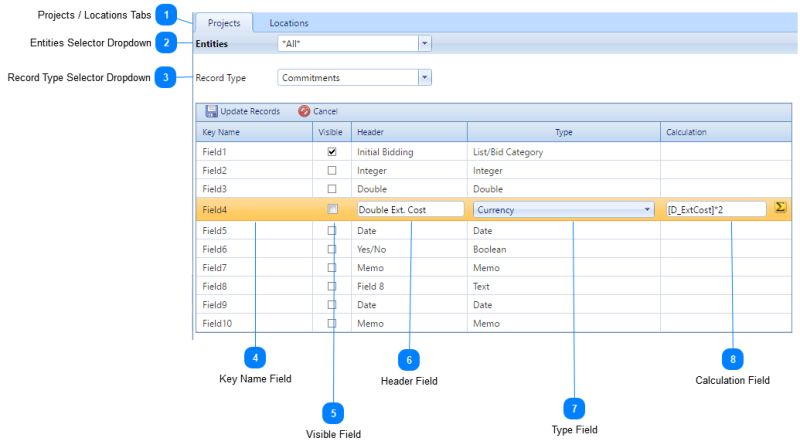This screenshot has height=448, width=800.
Task: Click the red Cancel icon
Action: pos(304,111)
